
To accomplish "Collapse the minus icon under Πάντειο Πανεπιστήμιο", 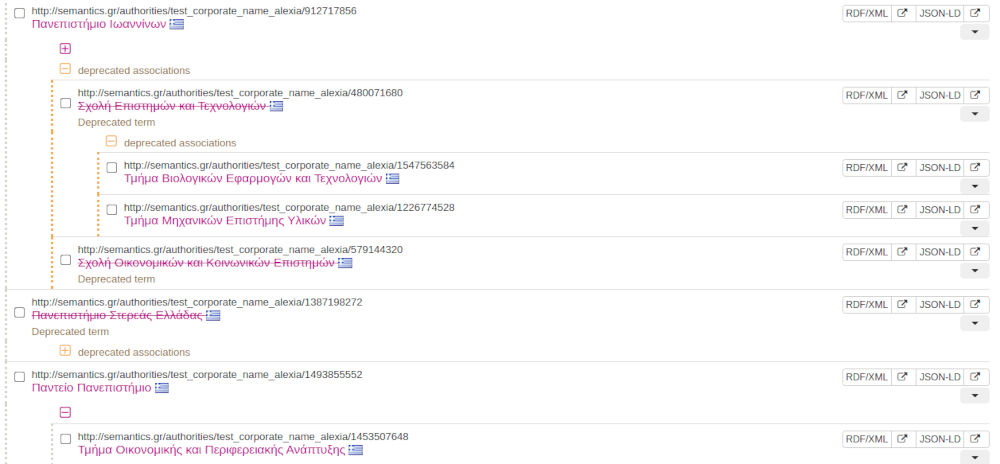I will point(65,412).
